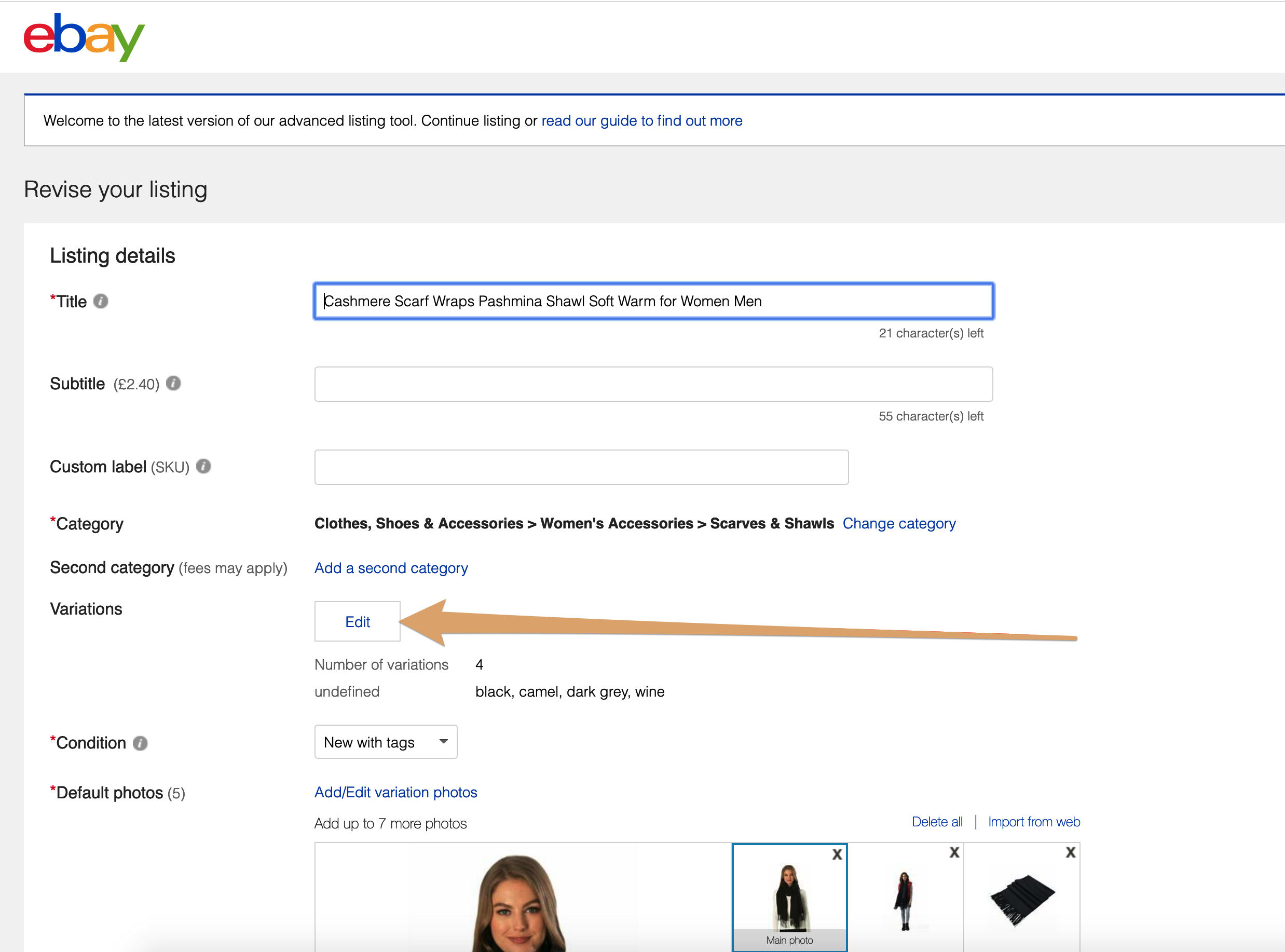Edit the listing variations
1285x952 pixels.
(357, 621)
